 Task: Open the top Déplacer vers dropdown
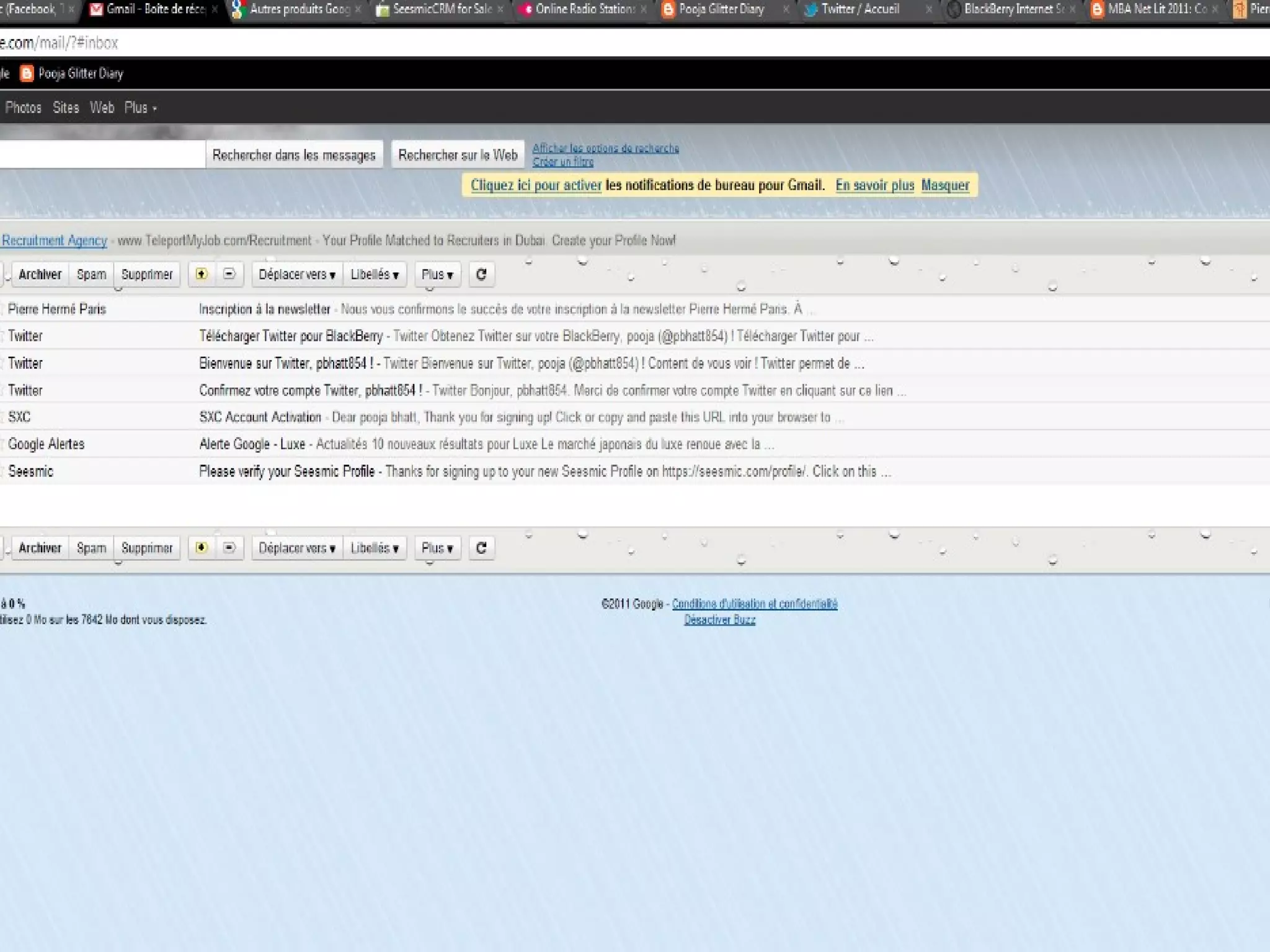[297, 275]
